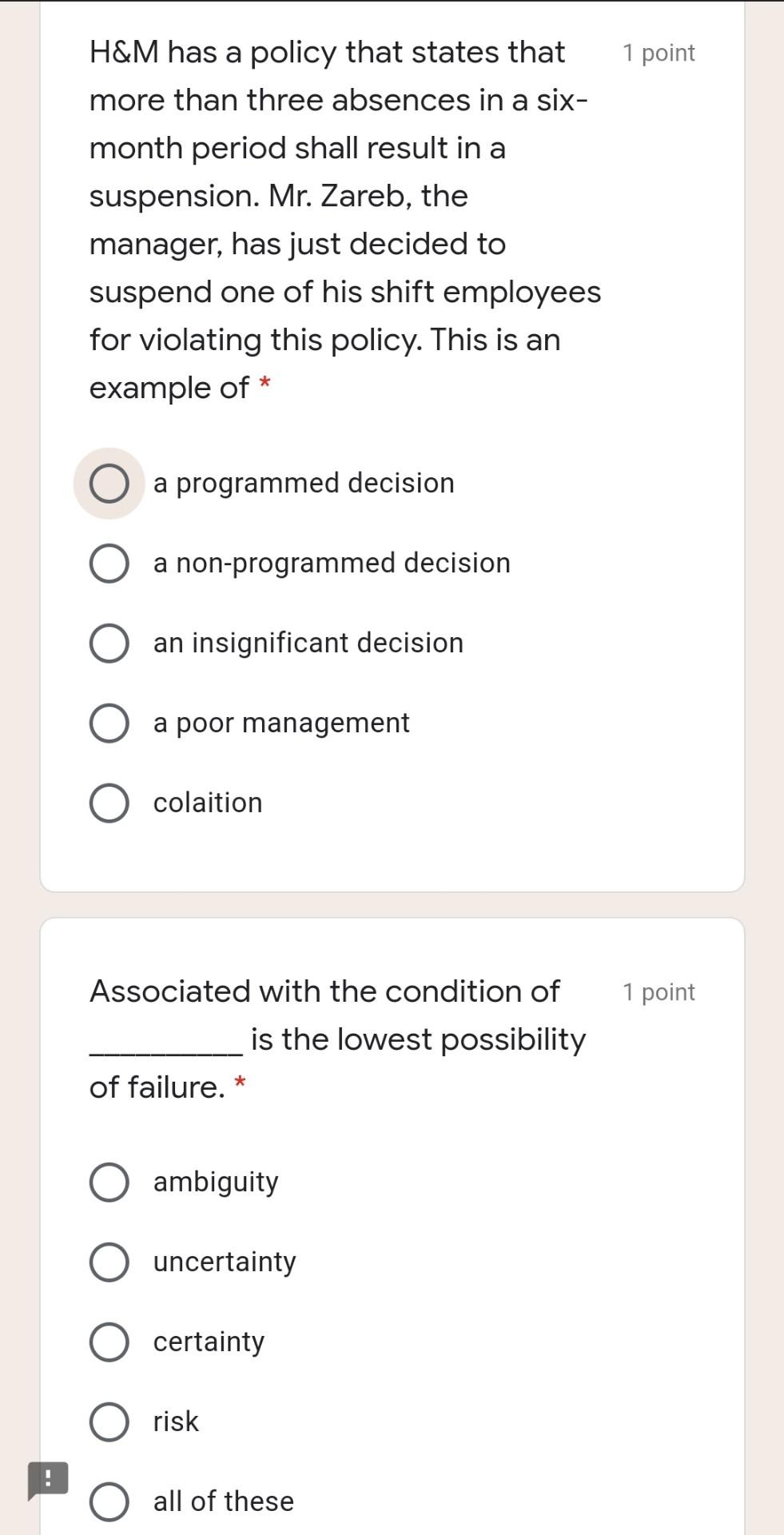Click the '1 point' label beside H&M question

click(659, 53)
